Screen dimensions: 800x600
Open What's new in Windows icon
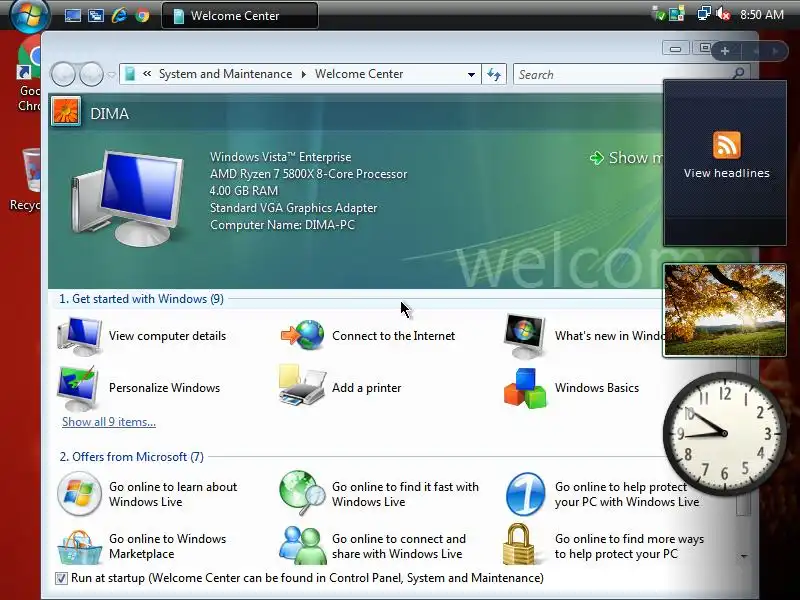tap(525, 336)
